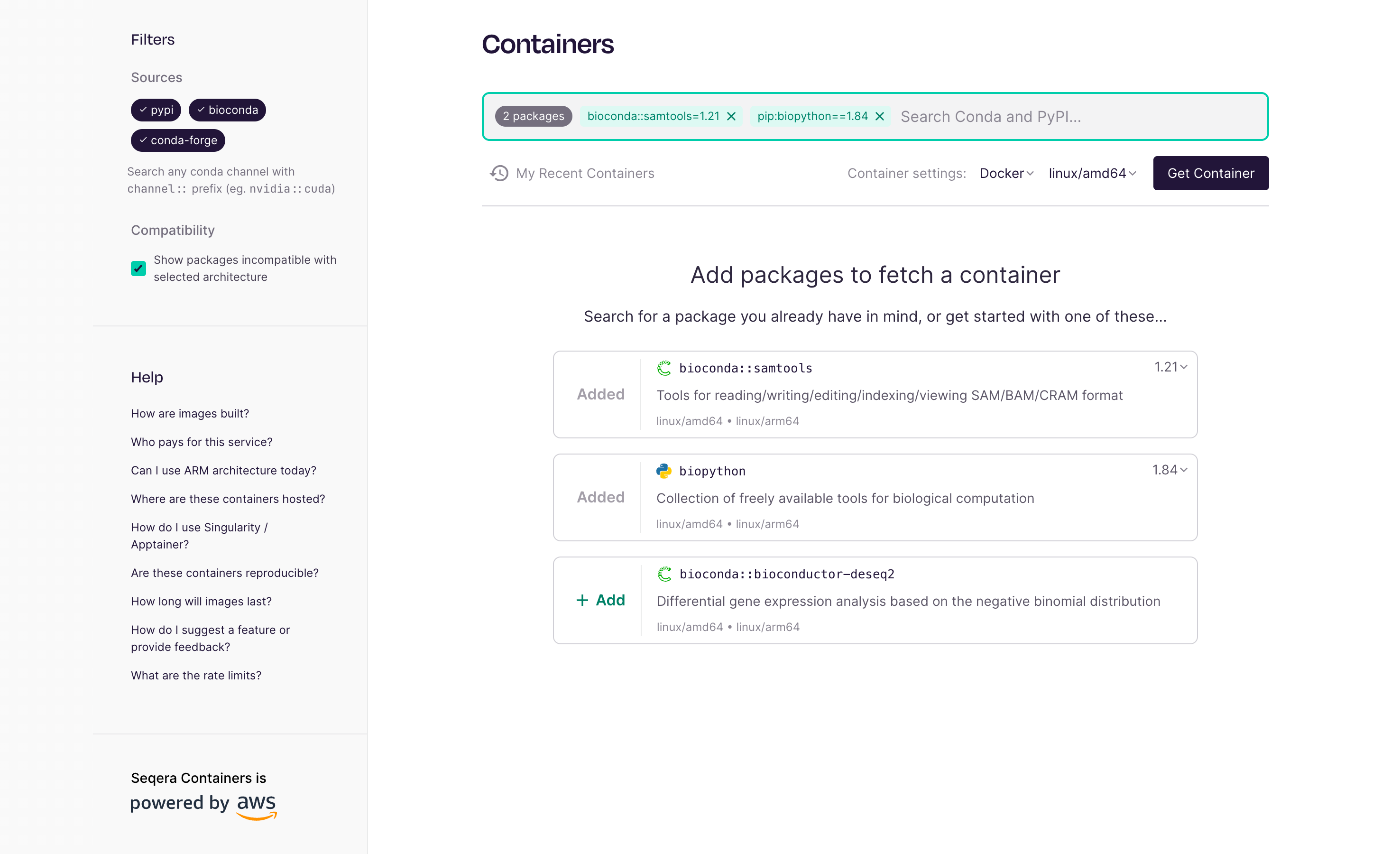Image resolution: width=1400 pixels, height=854 pixels.
Task: Click the bioconda::samtools package name
Action: pyautogui.click(x=746, y=369)
